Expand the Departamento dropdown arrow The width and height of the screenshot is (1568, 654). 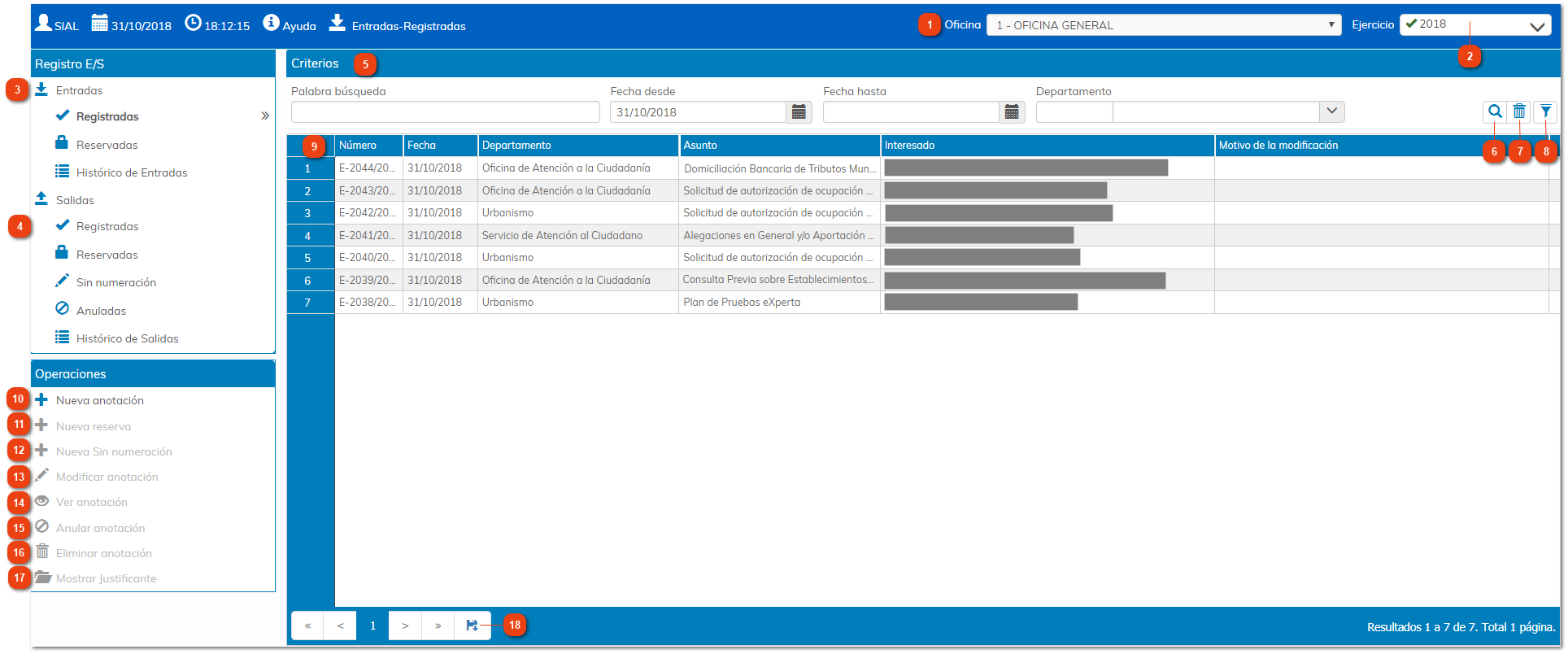click(x=1331, y=111)
